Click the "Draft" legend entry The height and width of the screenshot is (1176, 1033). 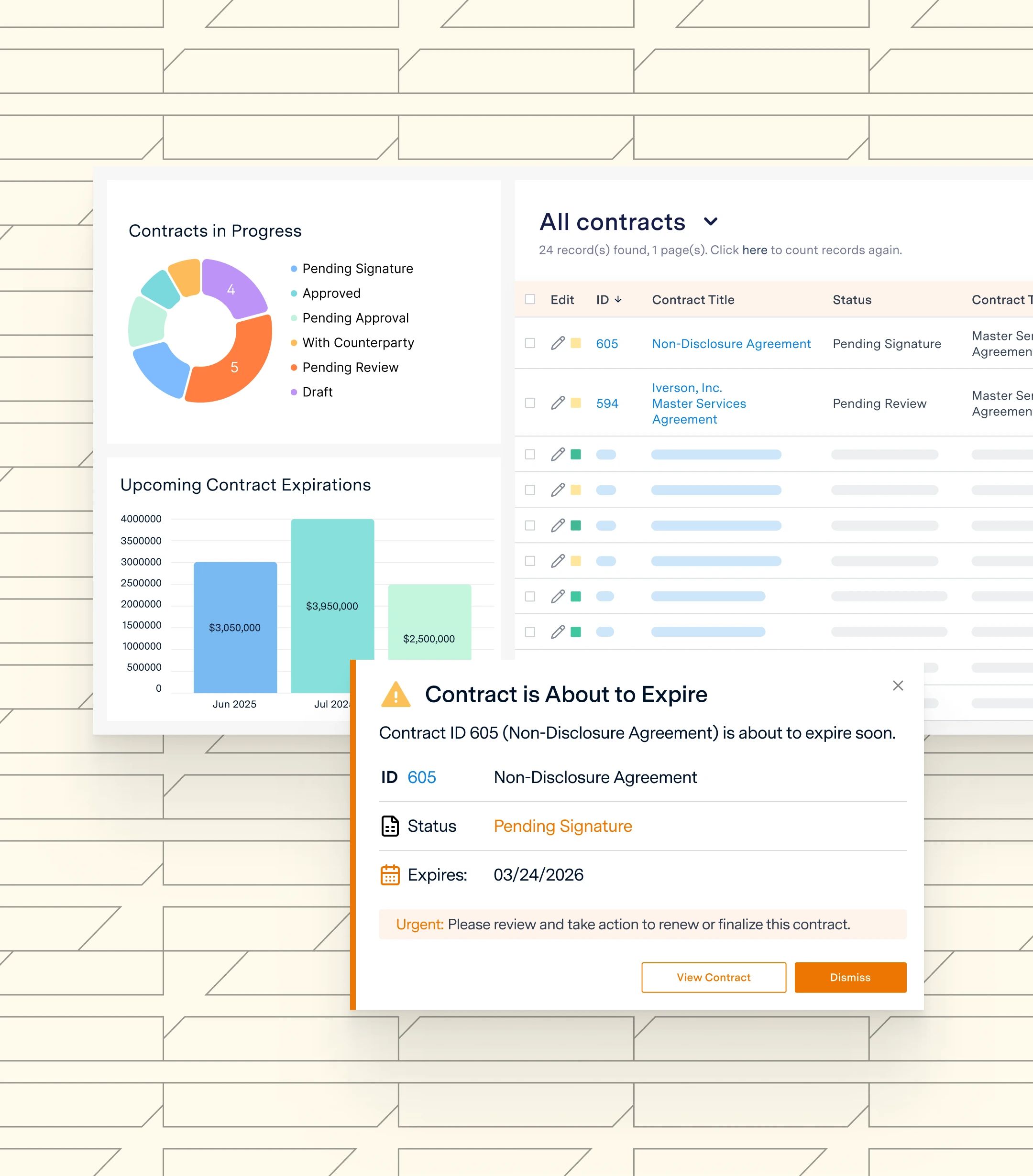pyautogui.click(x=311, y=392)
